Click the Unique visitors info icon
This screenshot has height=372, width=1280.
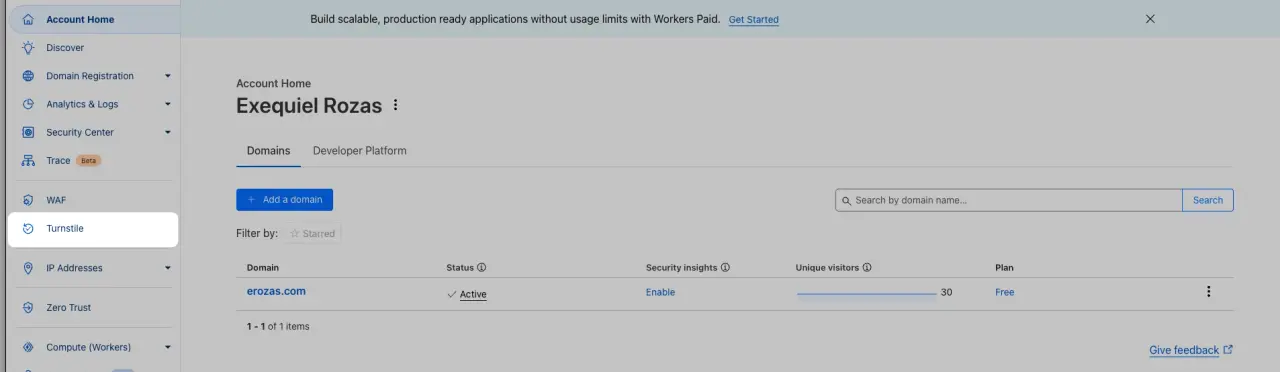867,268
